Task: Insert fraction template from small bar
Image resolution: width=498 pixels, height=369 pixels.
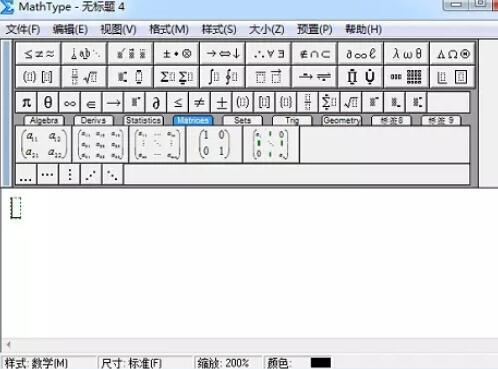Action: click(307, 103)
